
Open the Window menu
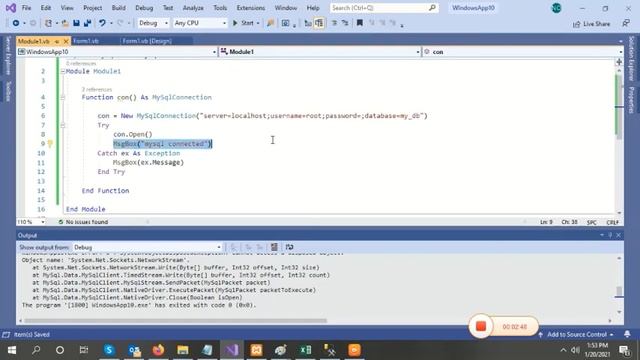(x=286, y=8)
